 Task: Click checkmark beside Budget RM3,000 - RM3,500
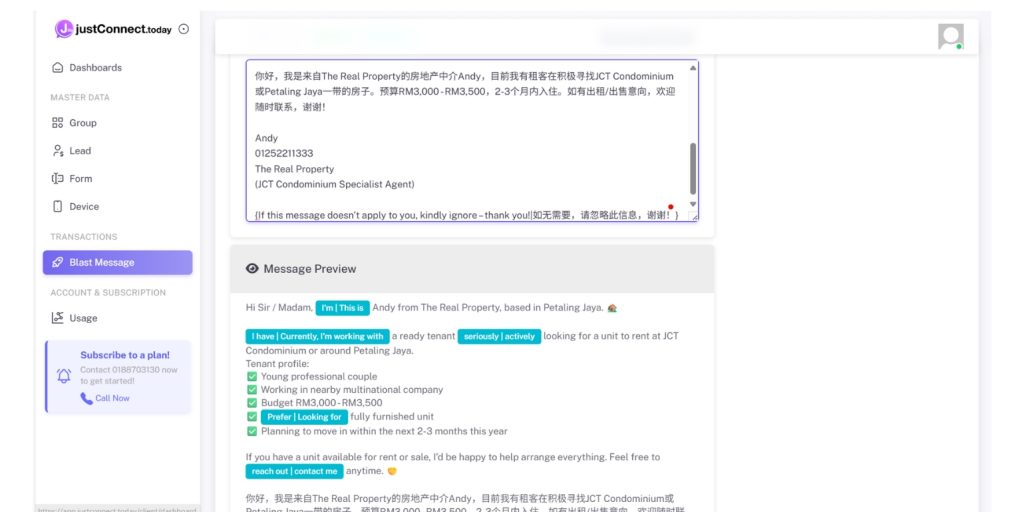click(x=252, y=403)
